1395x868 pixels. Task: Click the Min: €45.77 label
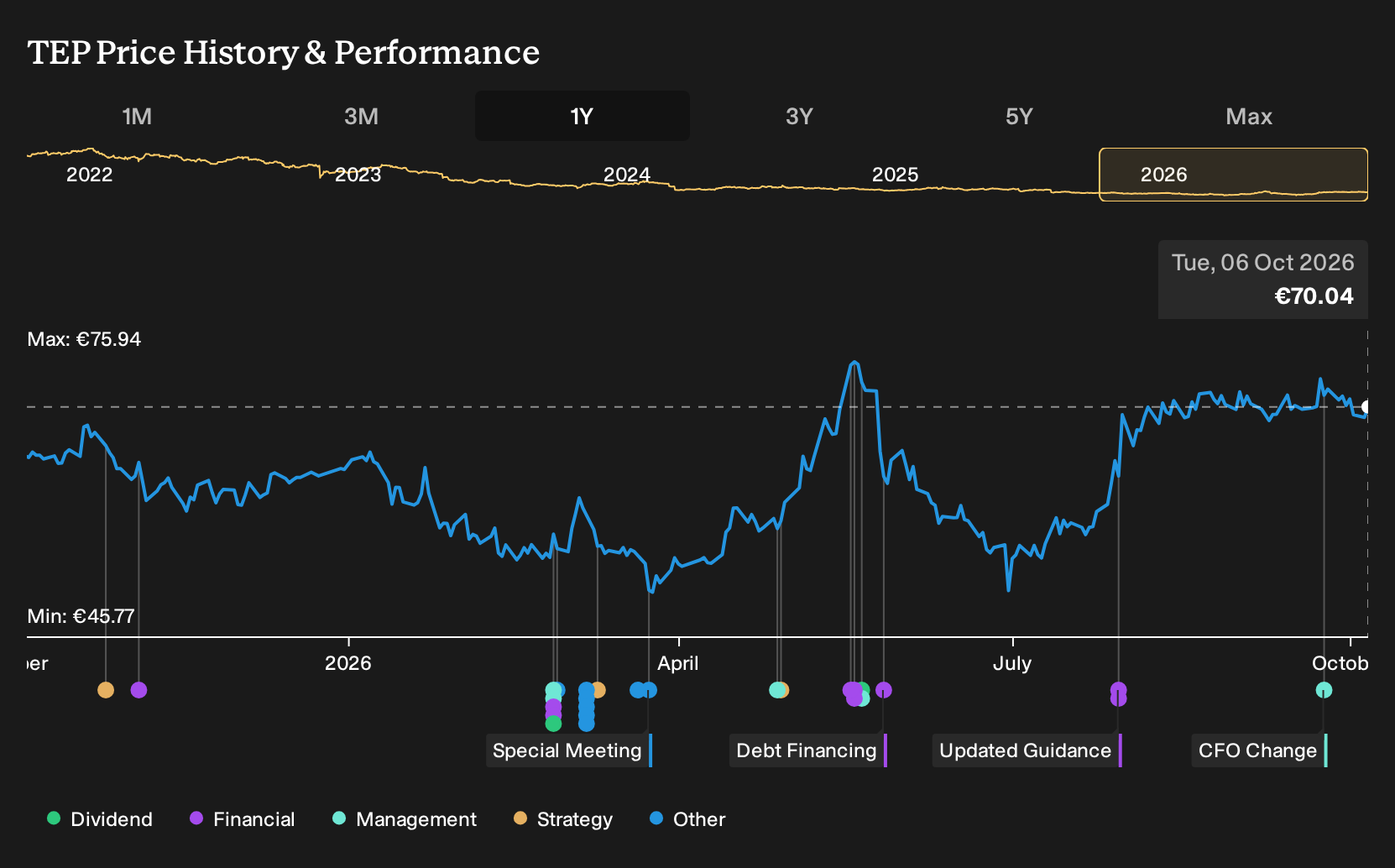81,616
